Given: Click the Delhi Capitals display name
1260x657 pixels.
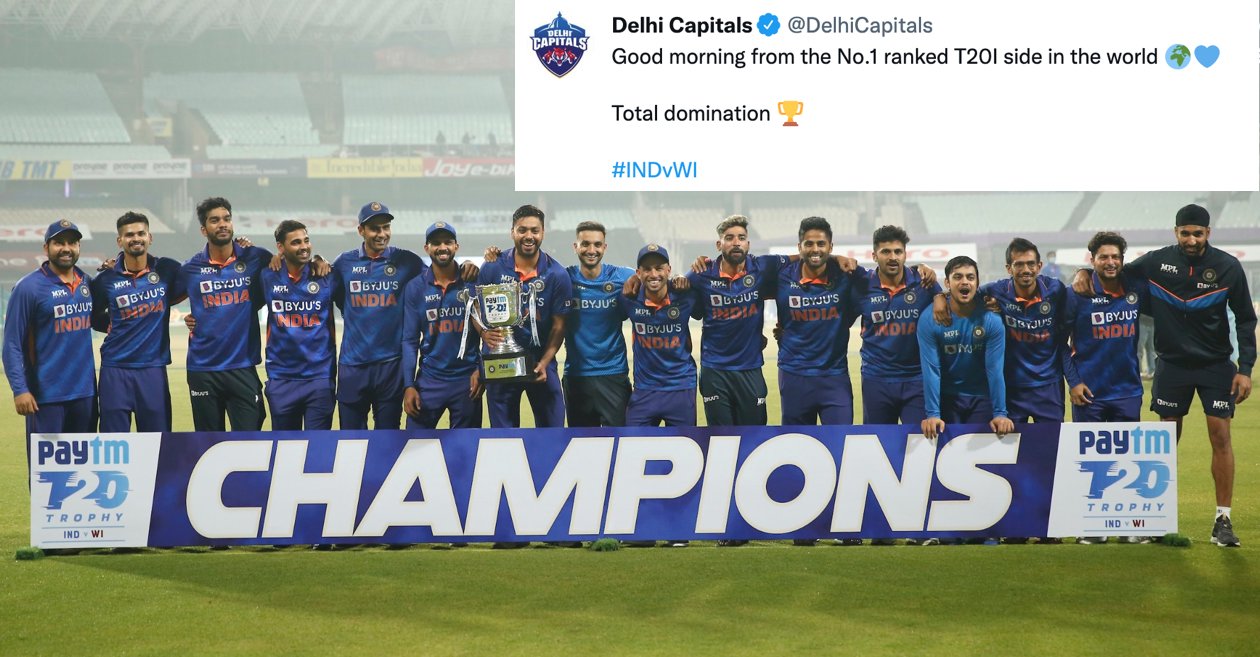Looking at the screenshot, I should [681, 26].
